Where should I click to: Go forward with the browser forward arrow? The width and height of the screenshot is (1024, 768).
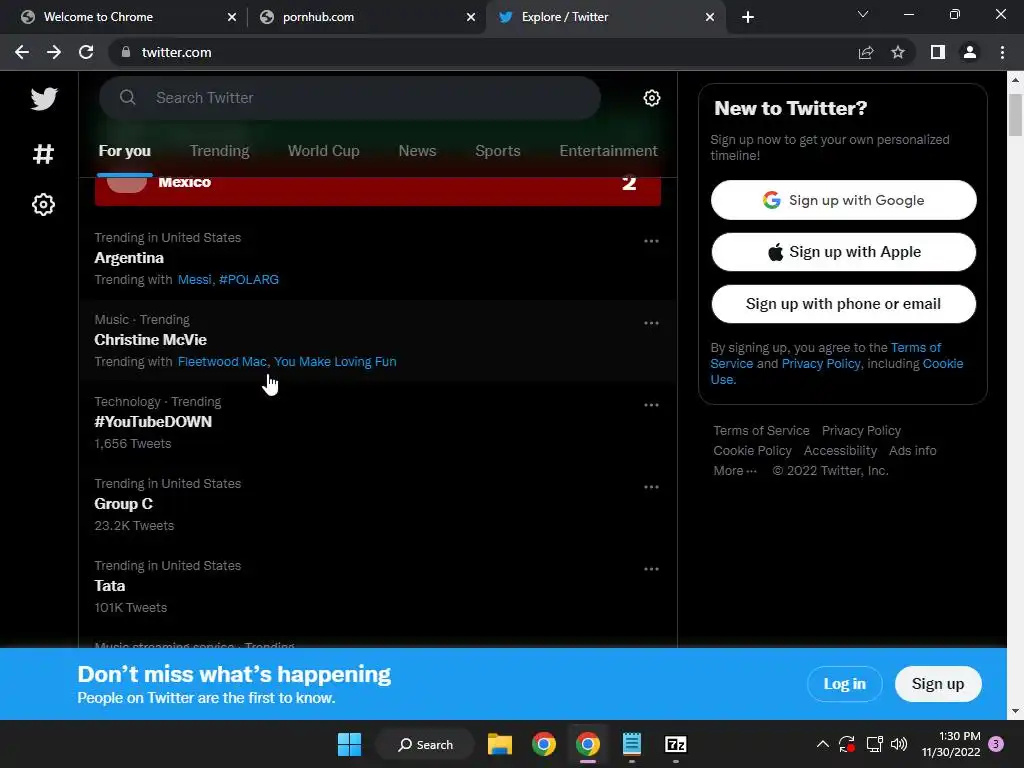[x=54, y=52]
